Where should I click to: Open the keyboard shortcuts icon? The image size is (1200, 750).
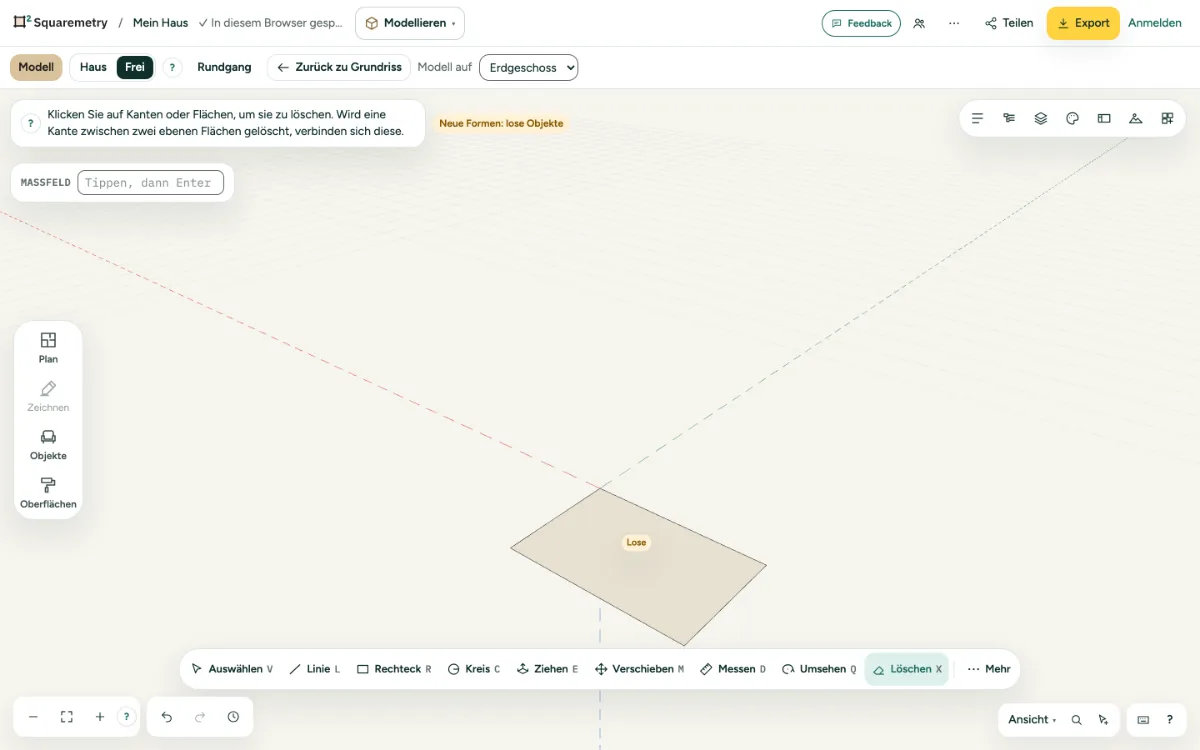(1143, 719)
